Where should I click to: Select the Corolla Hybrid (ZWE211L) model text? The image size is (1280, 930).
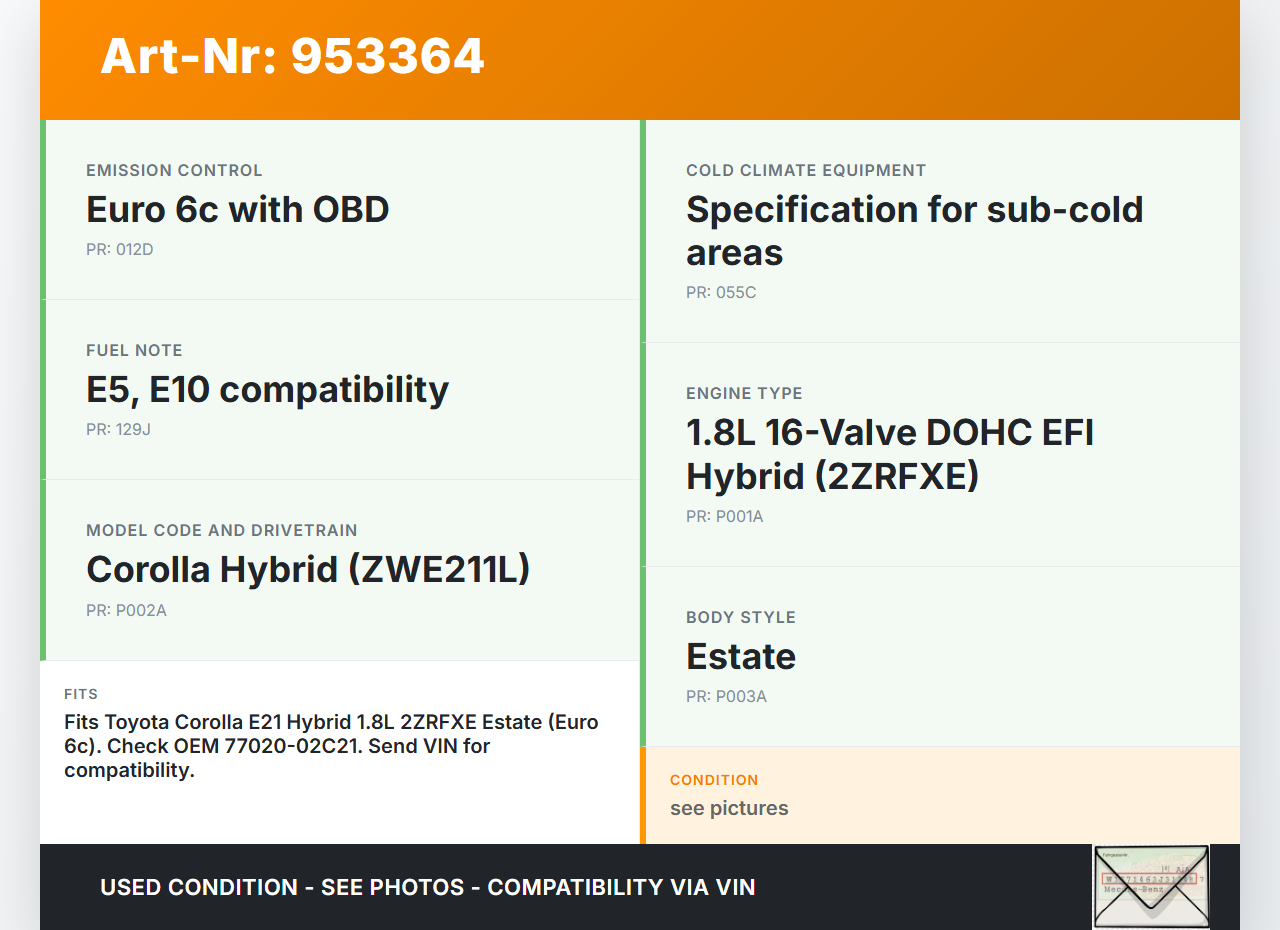308,570
